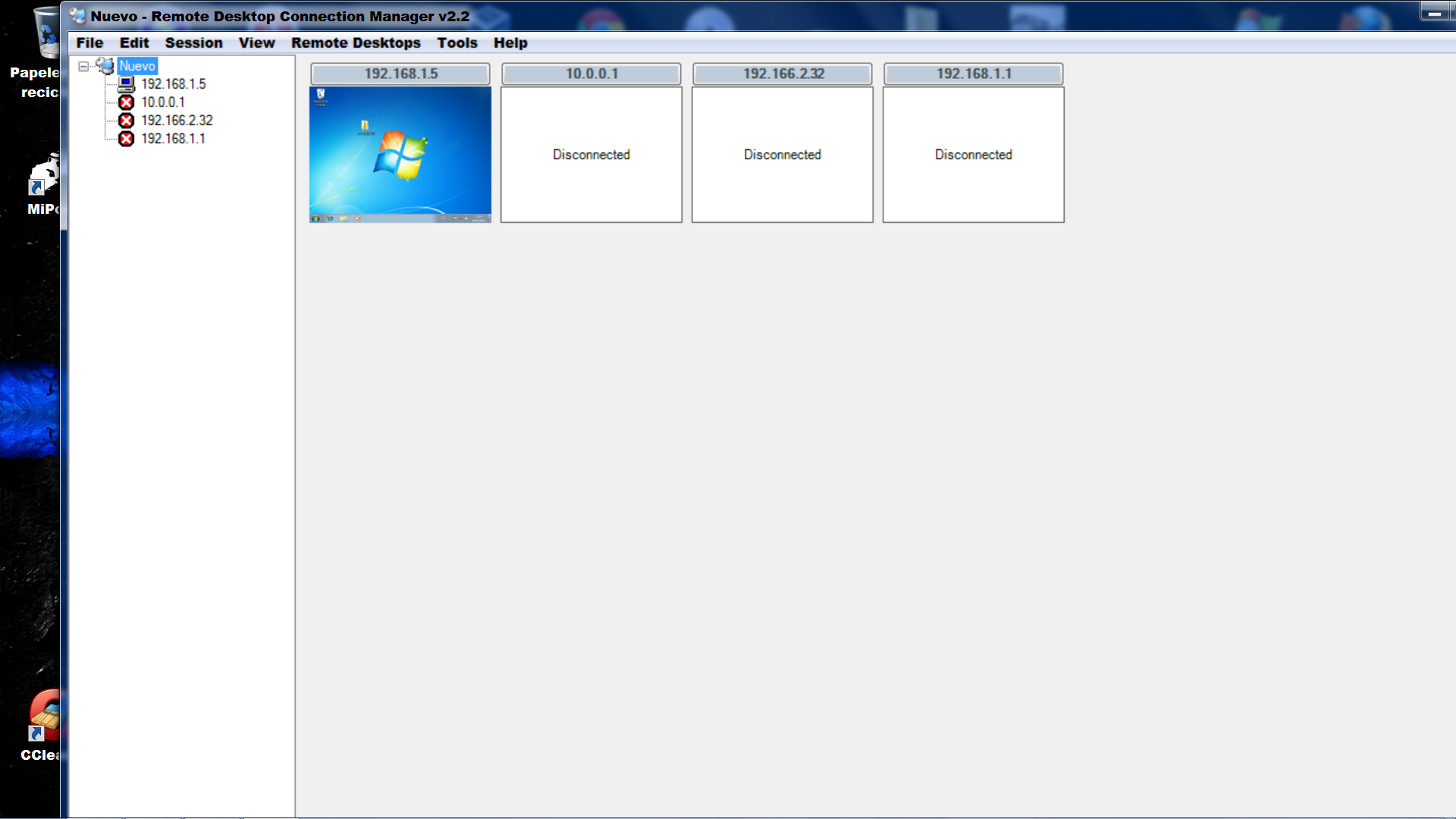Click the red error icon beside 10.0.0.1
The height and width of the screenshot is (819, 1456).
click(127, 102)
